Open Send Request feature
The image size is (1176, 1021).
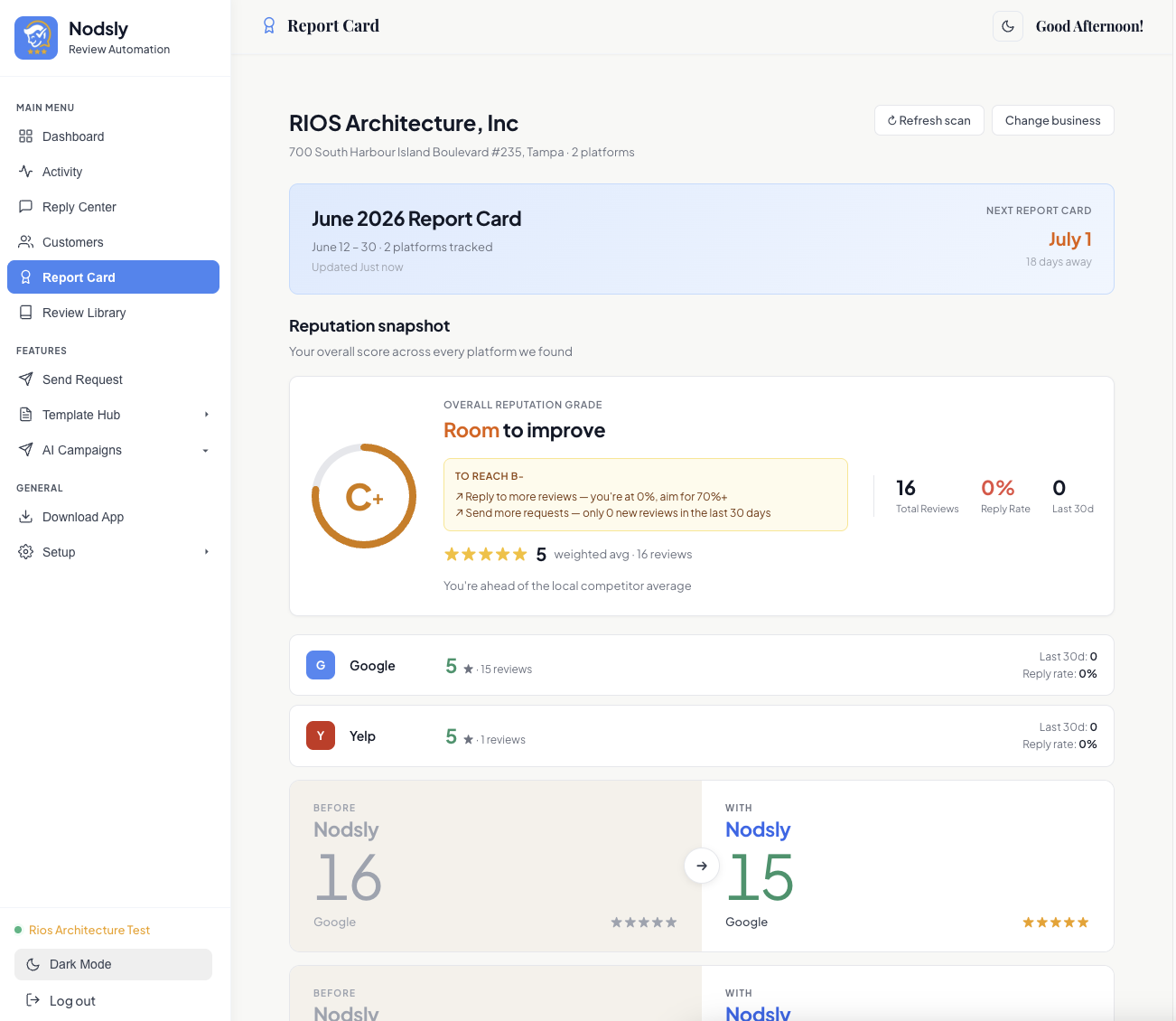(x=113, y=379)
